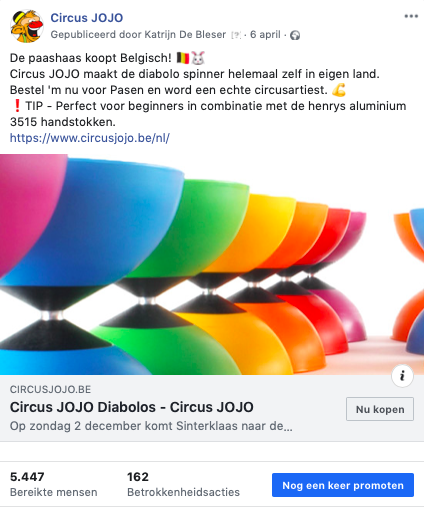Click the flexed biceps emoji
Screen dimensions: 424x510
(339, 90)
